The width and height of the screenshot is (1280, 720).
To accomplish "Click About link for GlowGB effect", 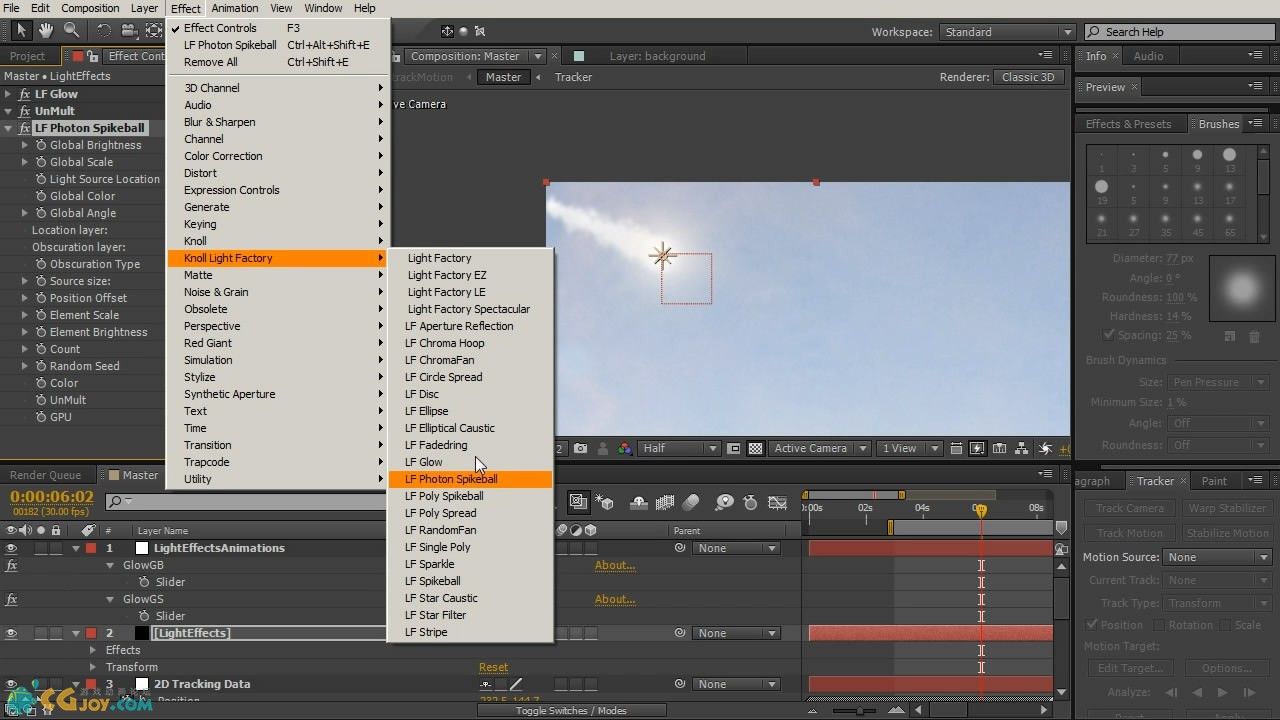I will point(615,565).
